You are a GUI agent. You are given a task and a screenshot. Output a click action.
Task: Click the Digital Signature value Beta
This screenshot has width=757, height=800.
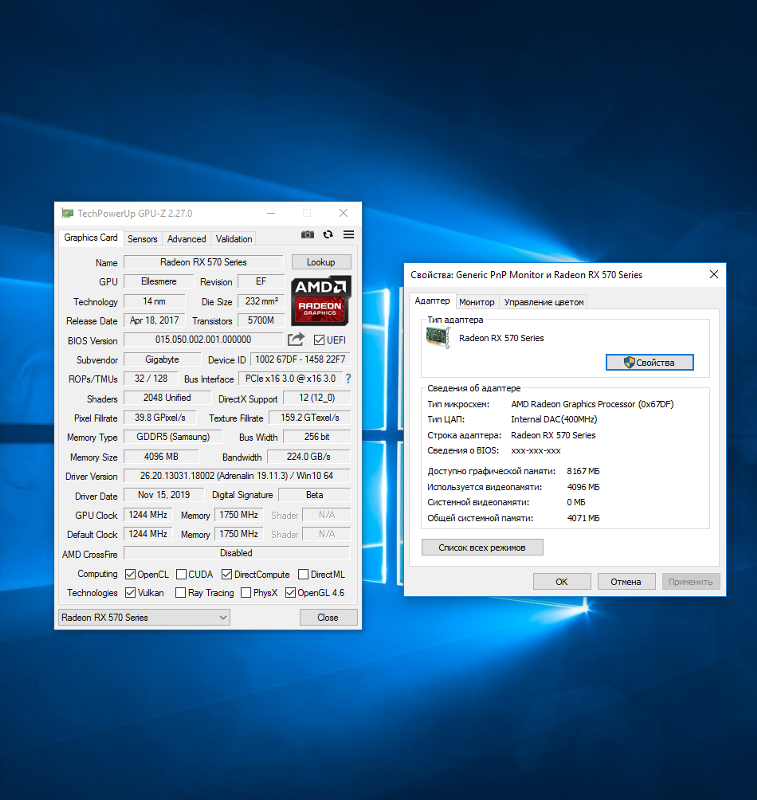pos(314,494)
